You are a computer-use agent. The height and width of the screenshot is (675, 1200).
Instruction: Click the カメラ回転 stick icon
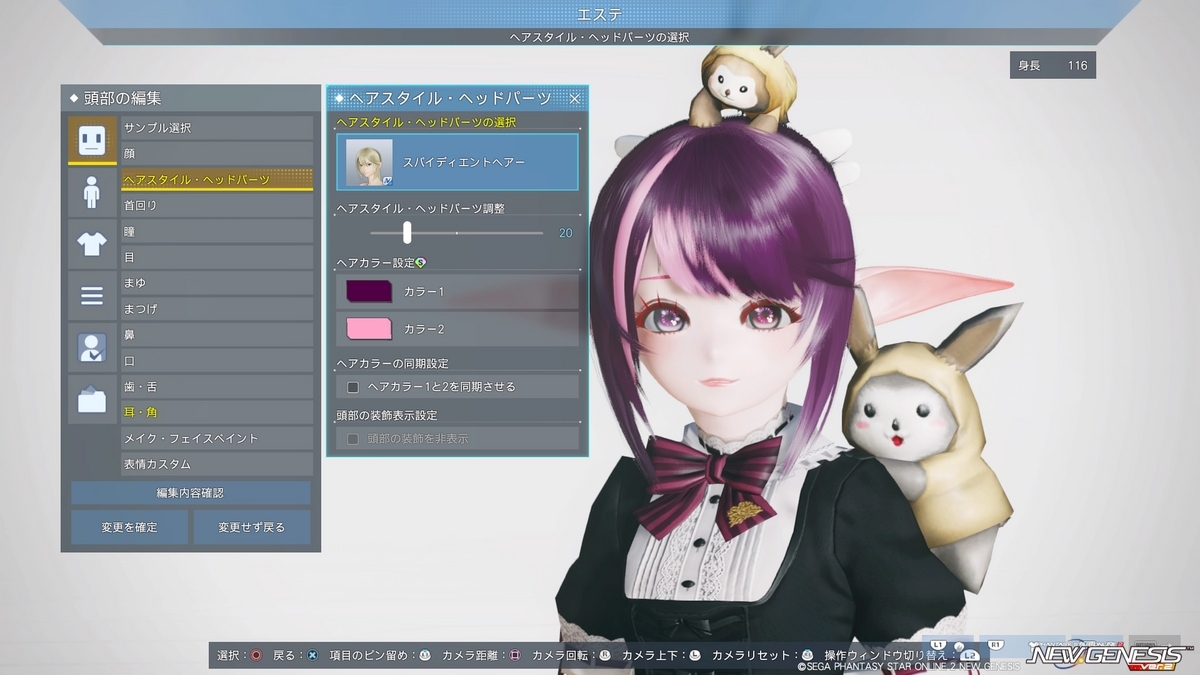tap(605, 655)
